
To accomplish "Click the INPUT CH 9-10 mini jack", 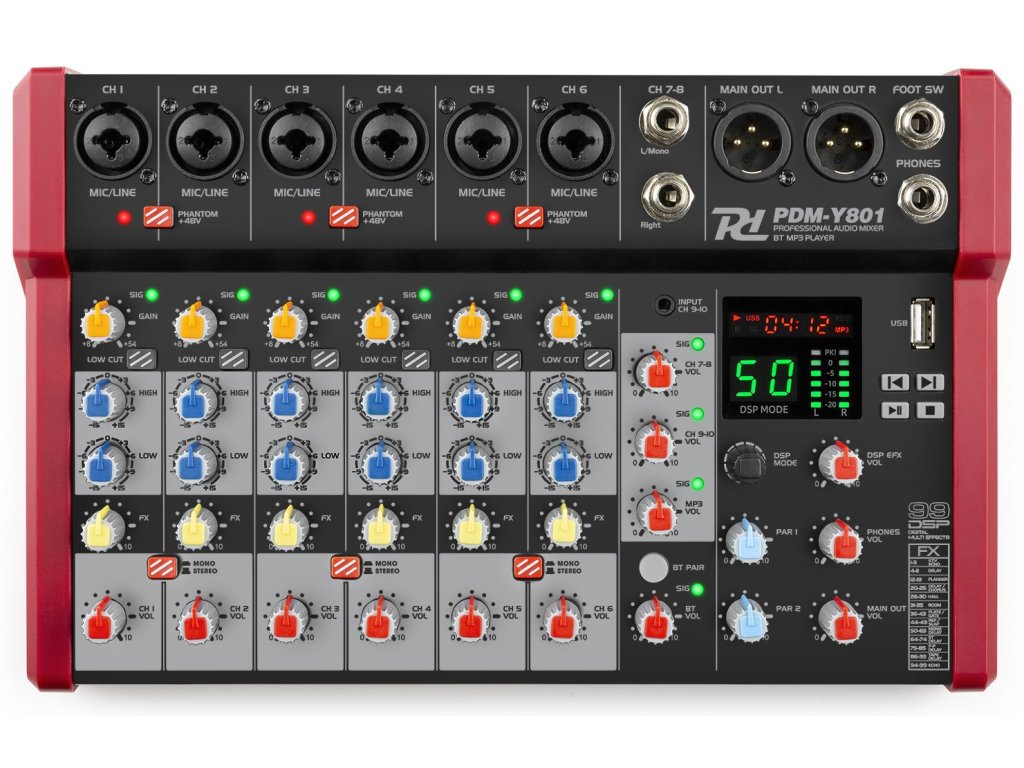I will (x=664, y=305).
